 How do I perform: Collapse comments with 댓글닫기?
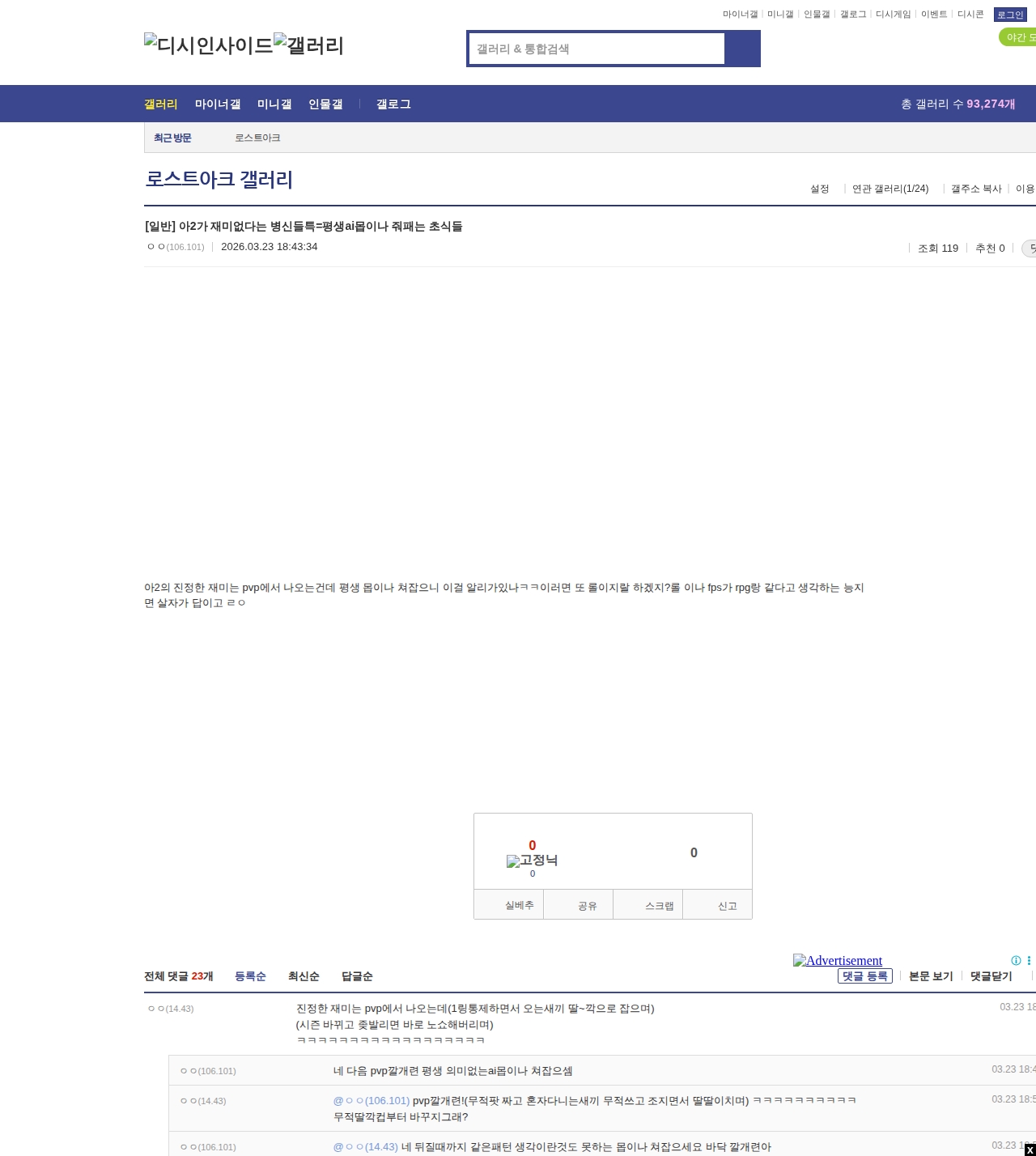(x=990, y=976)
